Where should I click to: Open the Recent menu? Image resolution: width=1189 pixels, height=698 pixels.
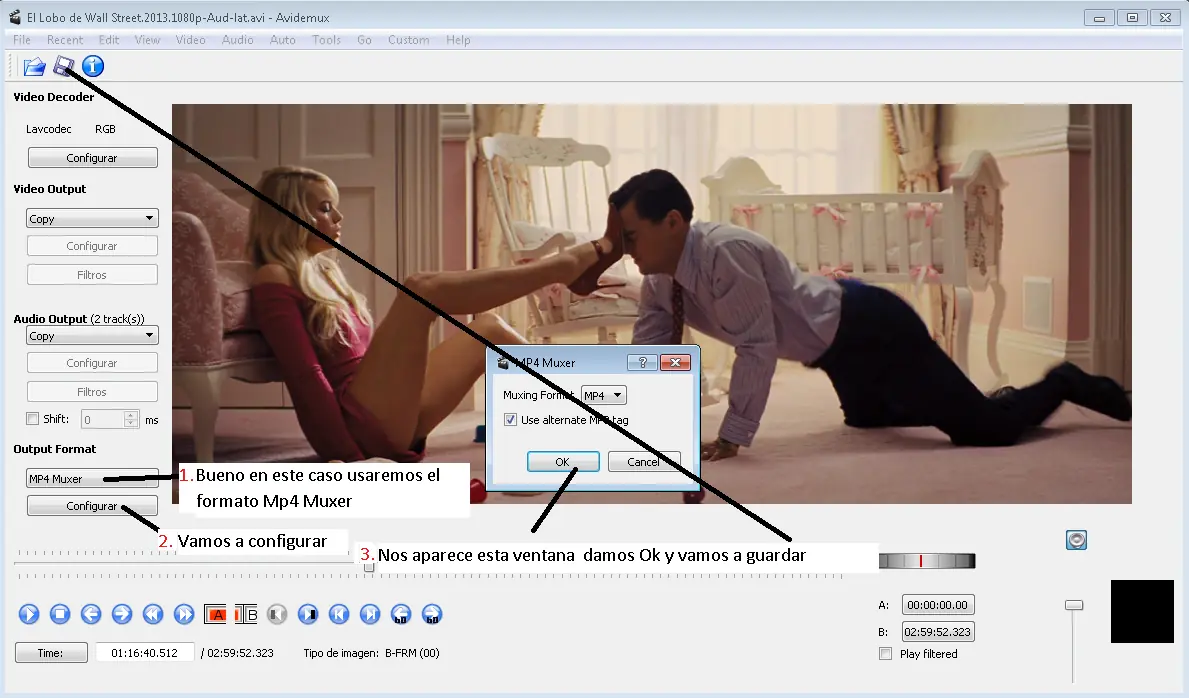[x=65, y=39]
